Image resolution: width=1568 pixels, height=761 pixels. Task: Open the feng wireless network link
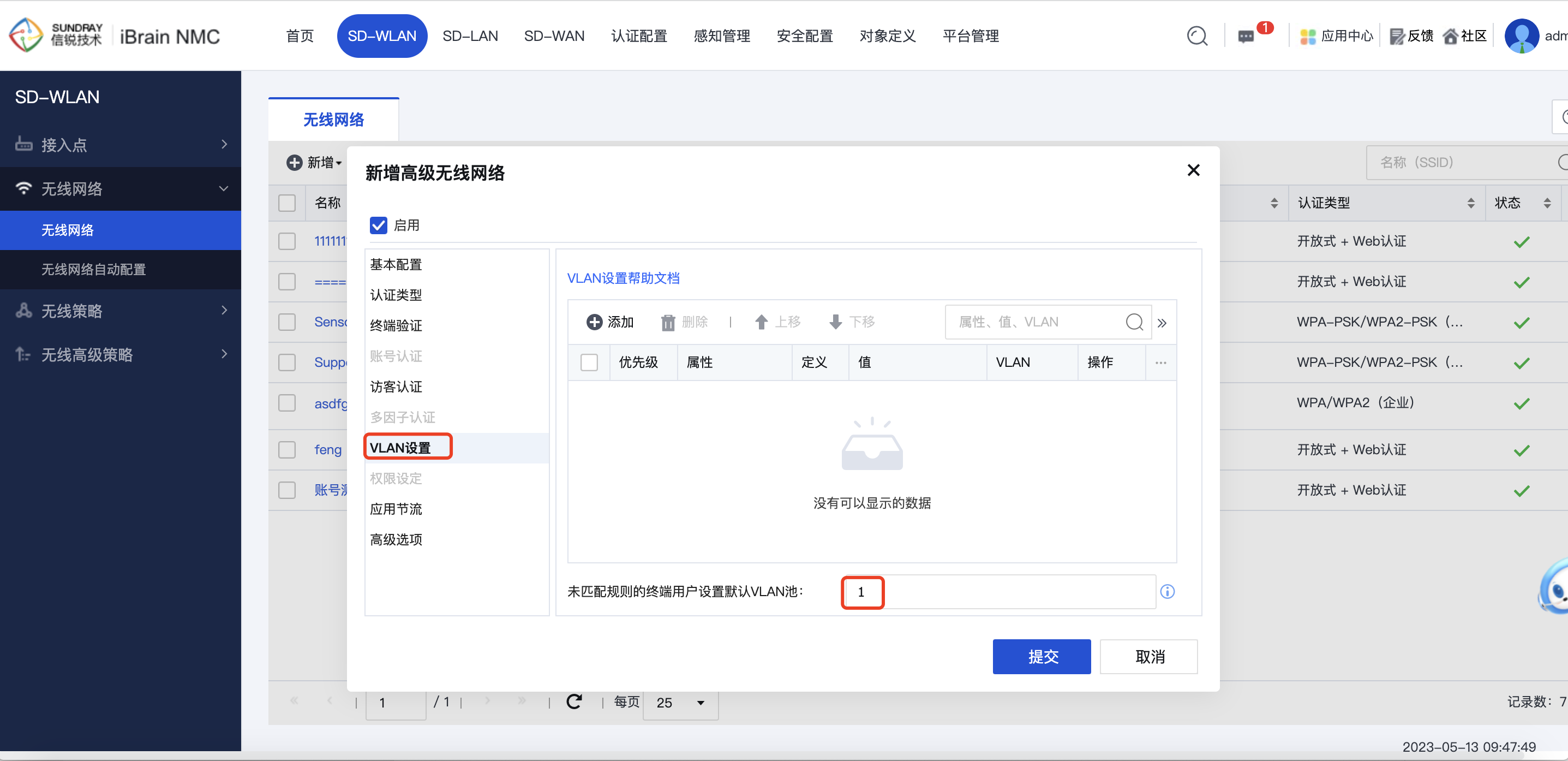(327, 450)
